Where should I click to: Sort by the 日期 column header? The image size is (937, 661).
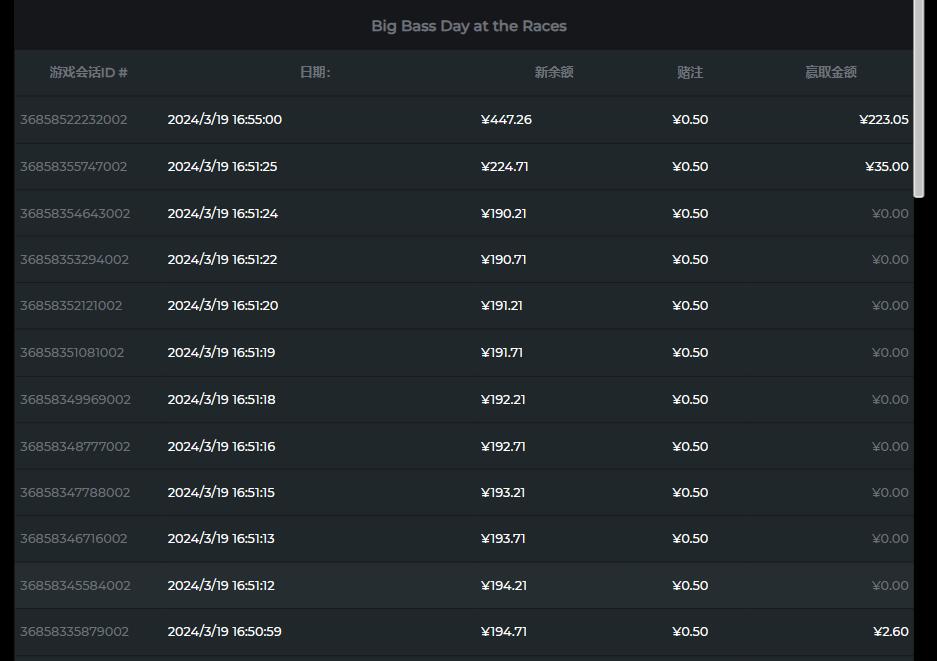point(315,72)
